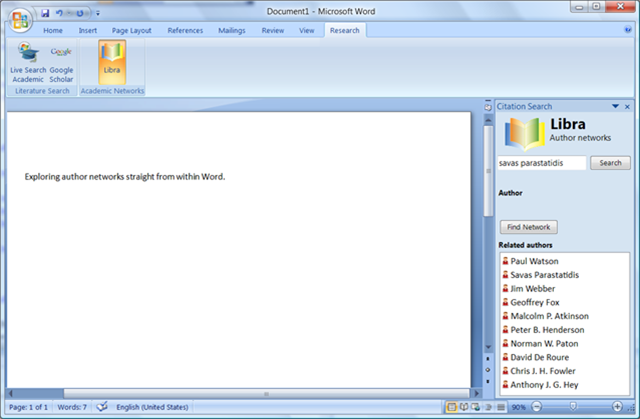Open Customize Quick Access Toolbar dropdown
This screenshot has width=640, height=419.
tap(98, 13)
